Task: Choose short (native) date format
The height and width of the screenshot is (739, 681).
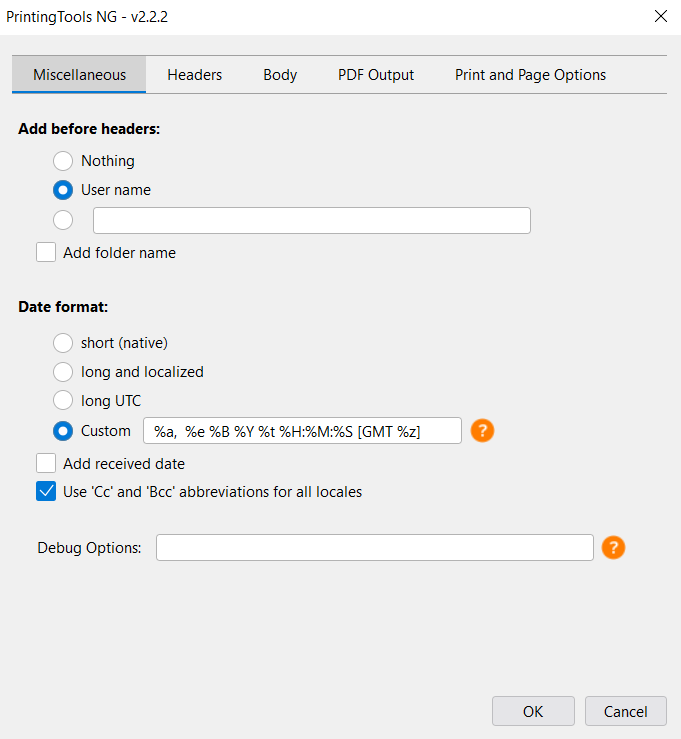Action: [x=63, y=343]
